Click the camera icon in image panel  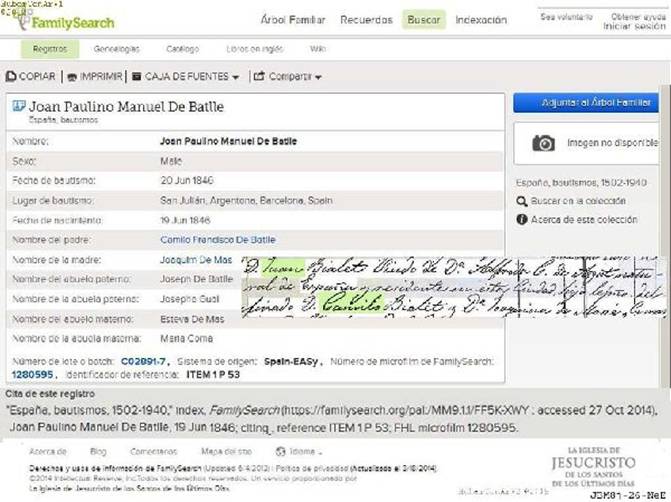[x=543, y=143]
